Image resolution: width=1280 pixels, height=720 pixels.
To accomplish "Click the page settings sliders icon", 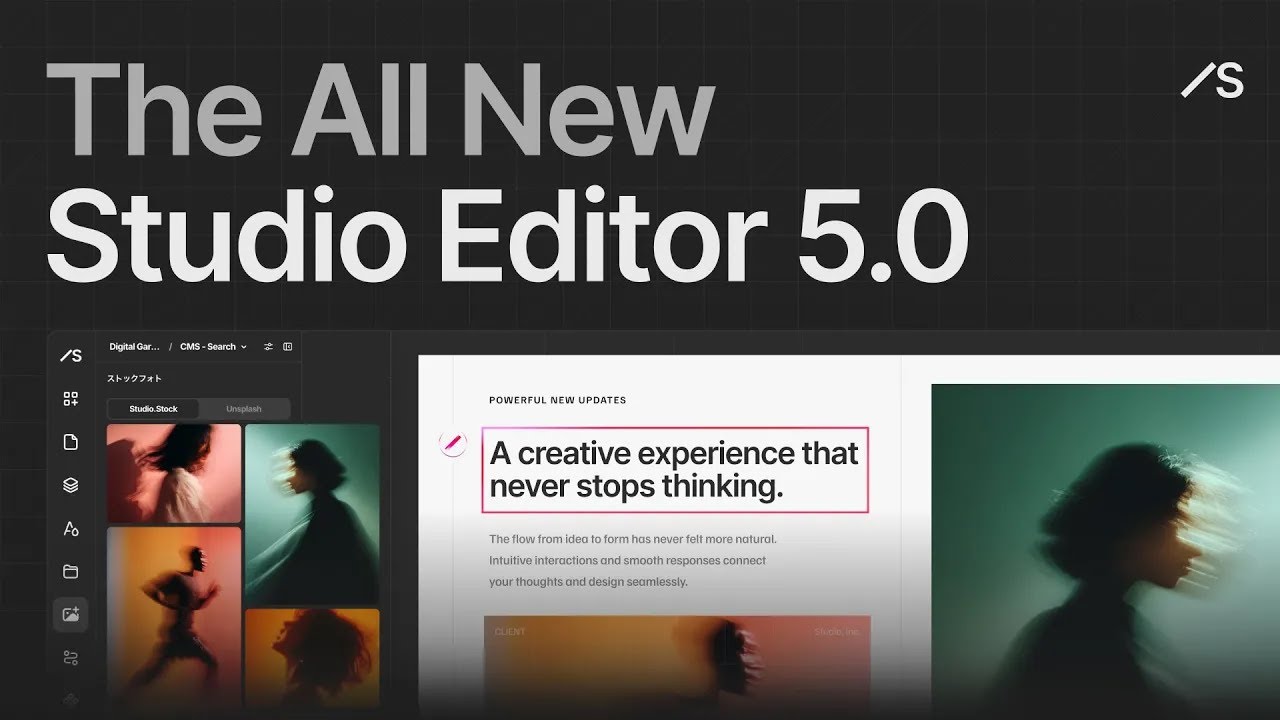I will (x=268, y=347).
